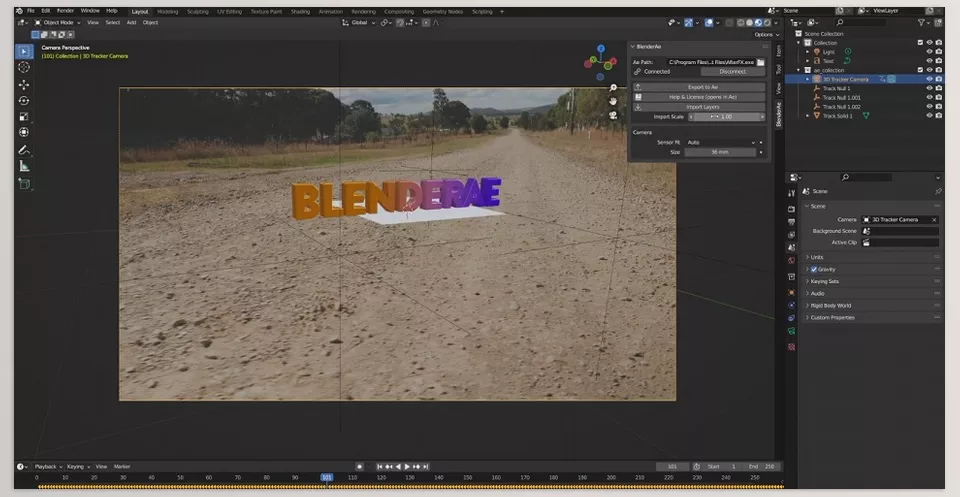Open the Global transform orientation dropdown
The height and width of the screenshot is (497, 960).
(359, 23)
